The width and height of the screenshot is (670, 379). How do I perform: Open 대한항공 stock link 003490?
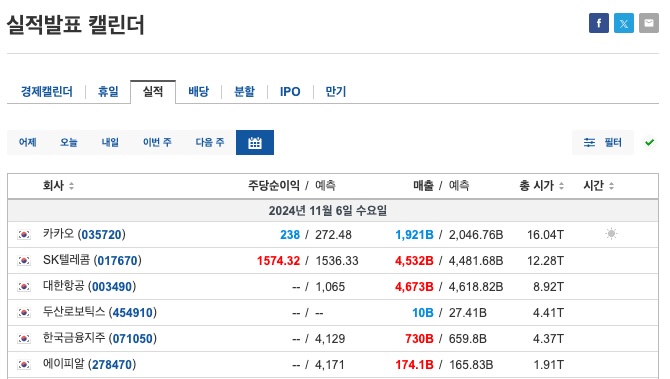click(x=112, y=287)
